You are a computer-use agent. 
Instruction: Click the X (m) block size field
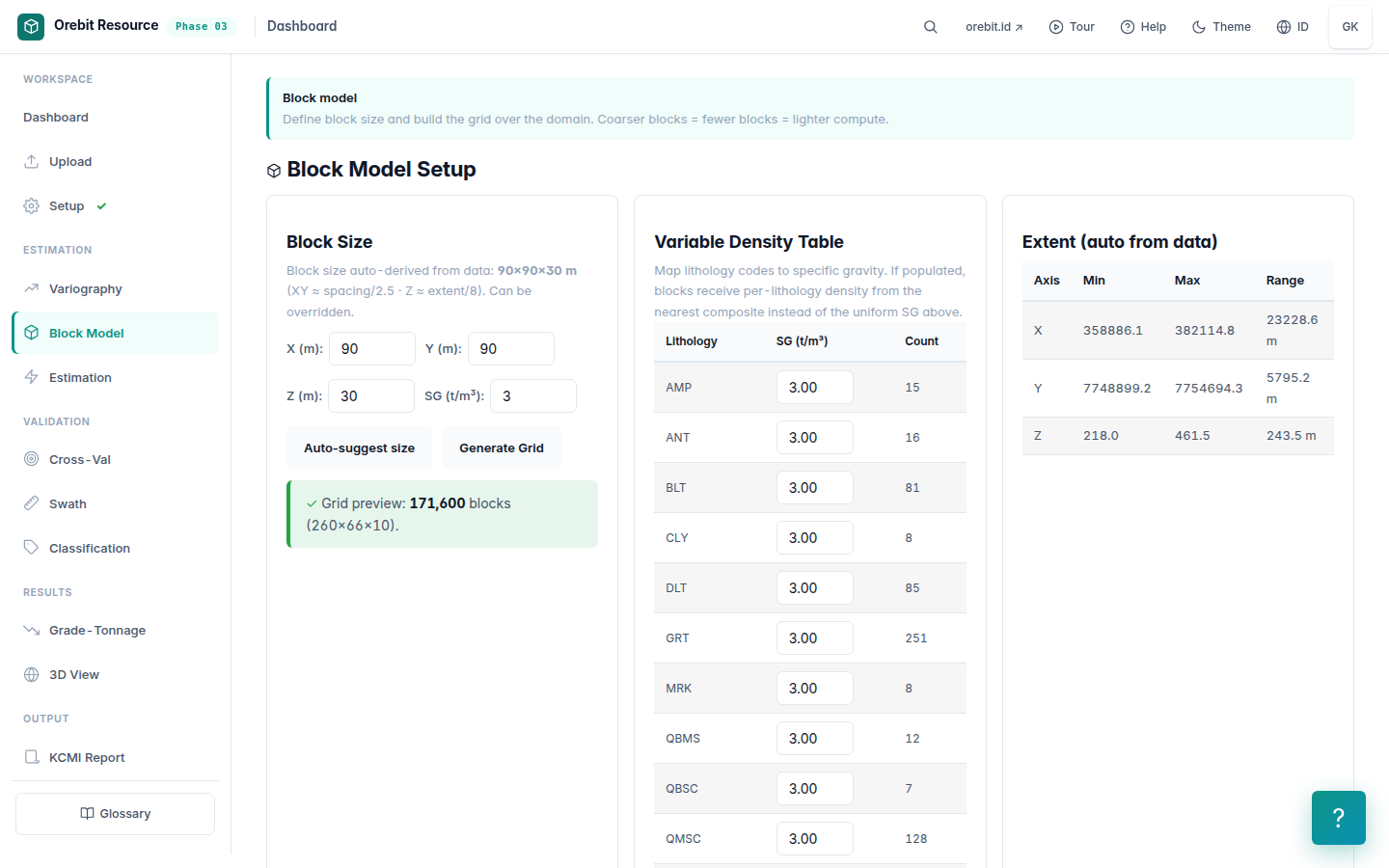tap(372, 349)
